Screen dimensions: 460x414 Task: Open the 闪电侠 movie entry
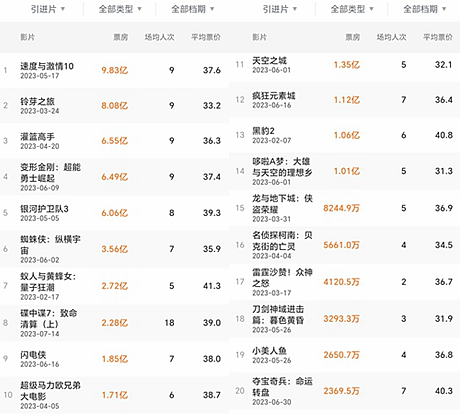pos(33,355)
